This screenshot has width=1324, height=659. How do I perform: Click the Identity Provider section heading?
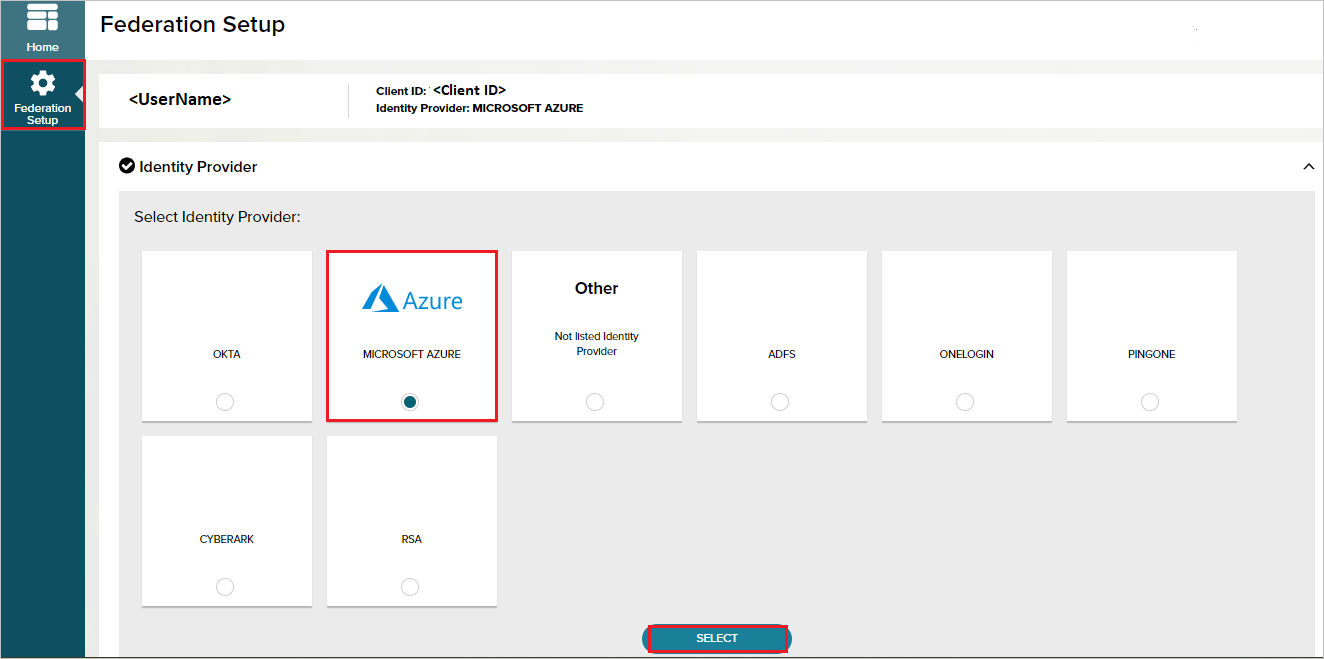coord(198,167)
